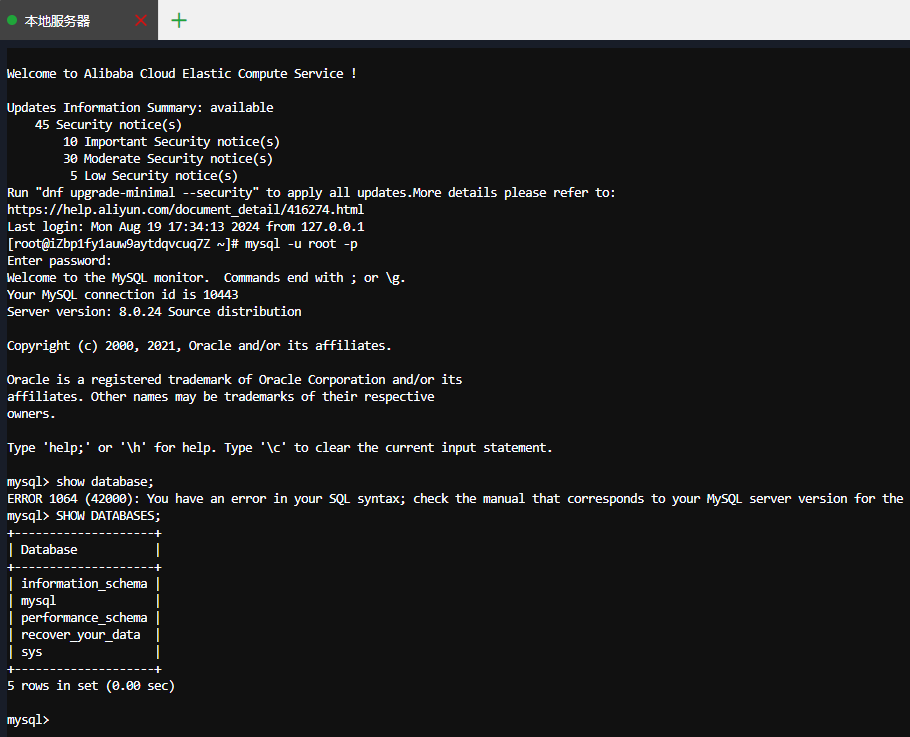This screenshot has width=910, height=737.
Task: Click the 'Oracle is a registered trademark' line
Action: coord(234,380)
